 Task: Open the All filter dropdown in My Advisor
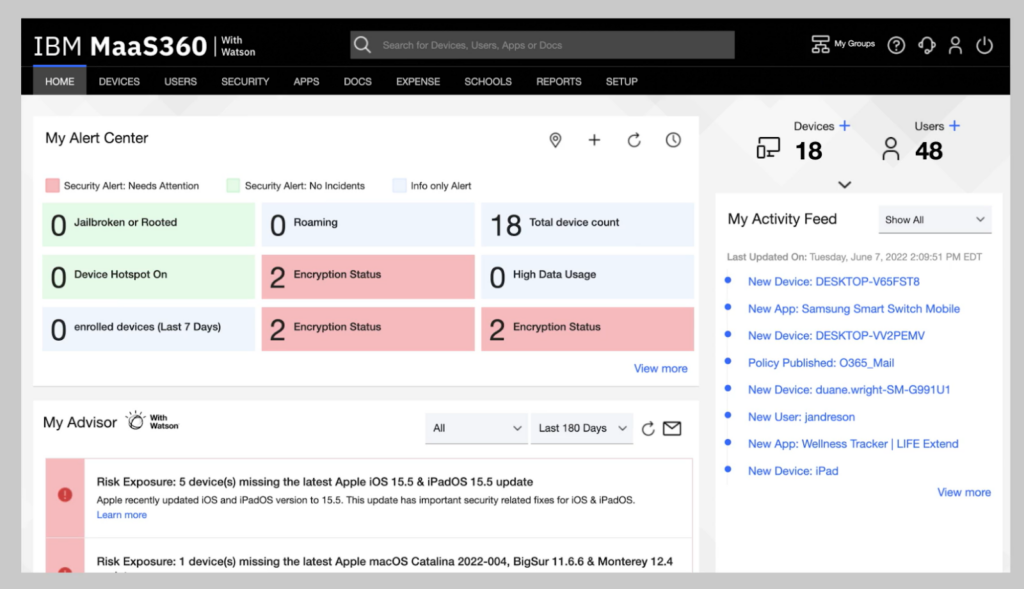476,428
